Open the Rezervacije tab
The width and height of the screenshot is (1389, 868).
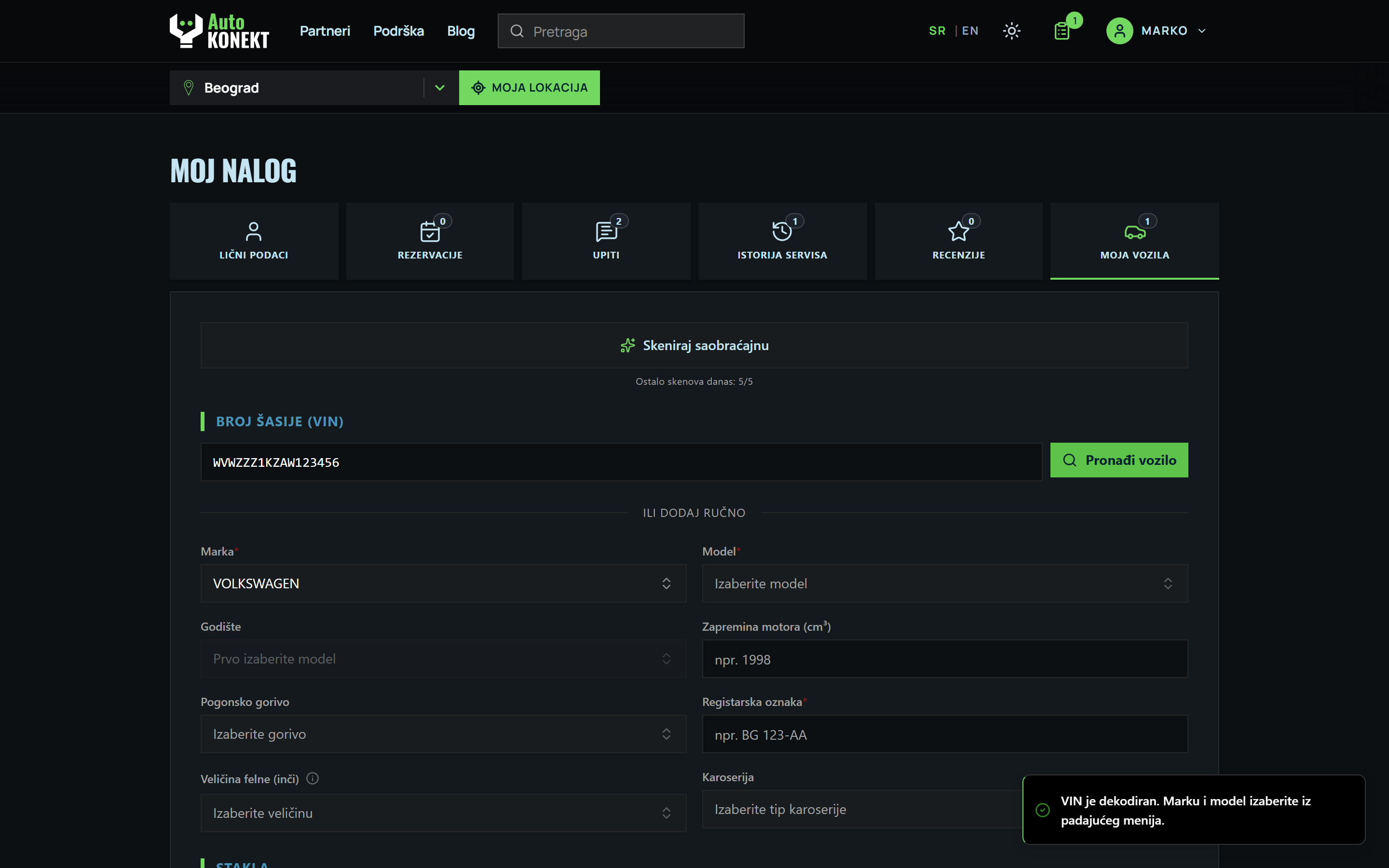pyautogui.click(x=430, y=241)
